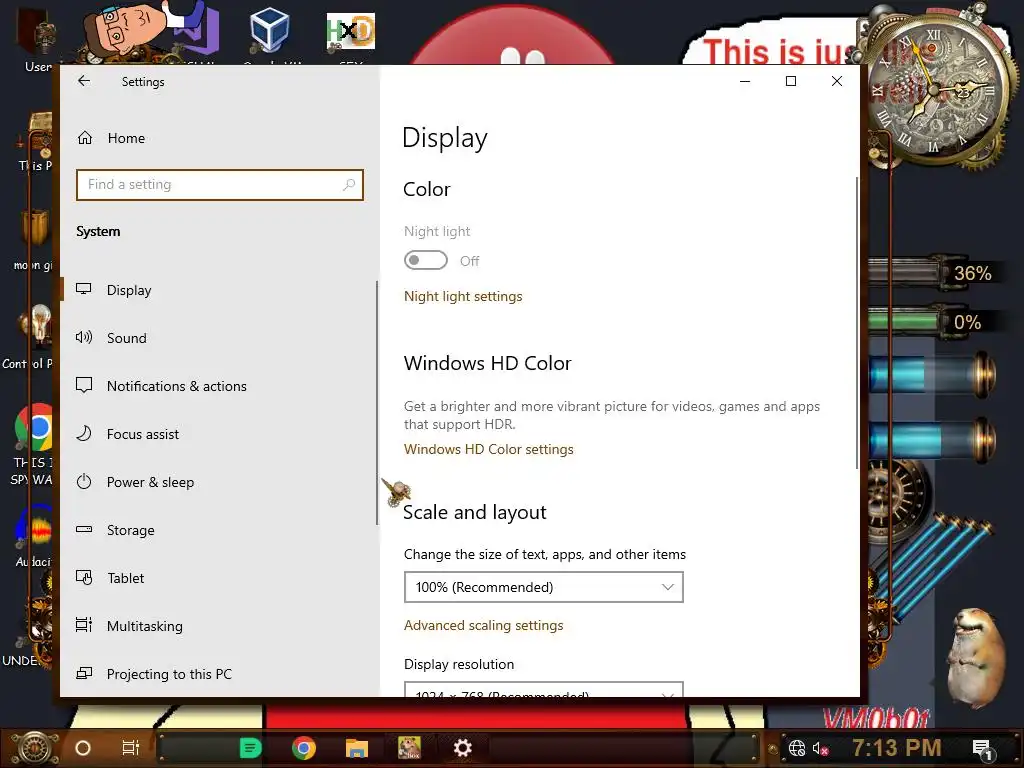This screenshot has height=768, width=1024.
Task: Open File Explorer from the taskbar
Action: (357, 748)
